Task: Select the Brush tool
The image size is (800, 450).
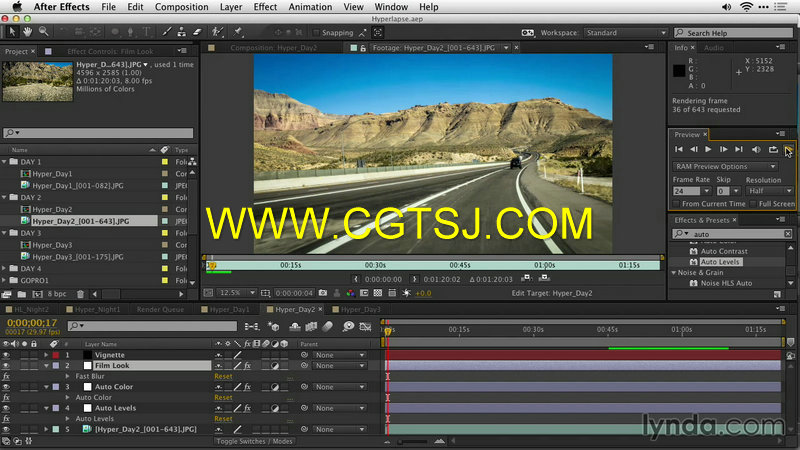Action: [166, 32]
